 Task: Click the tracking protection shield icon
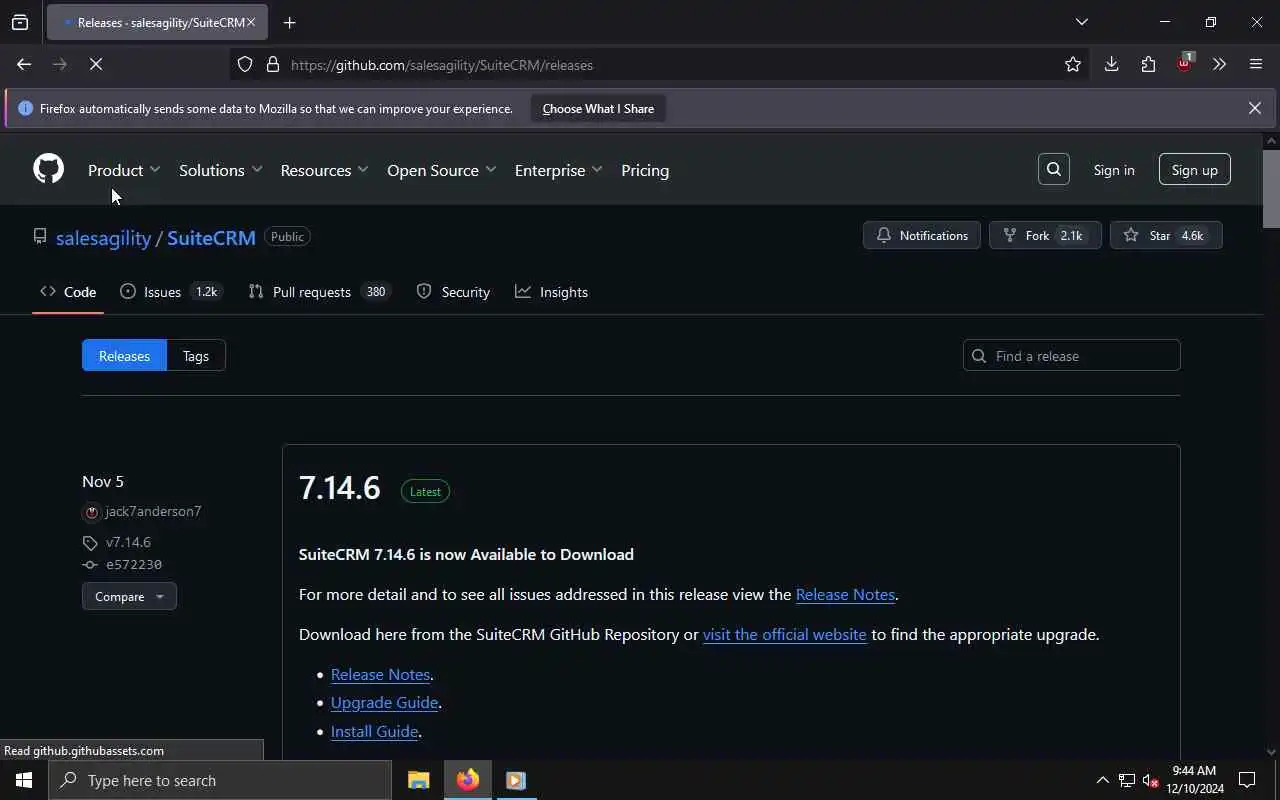245,65
